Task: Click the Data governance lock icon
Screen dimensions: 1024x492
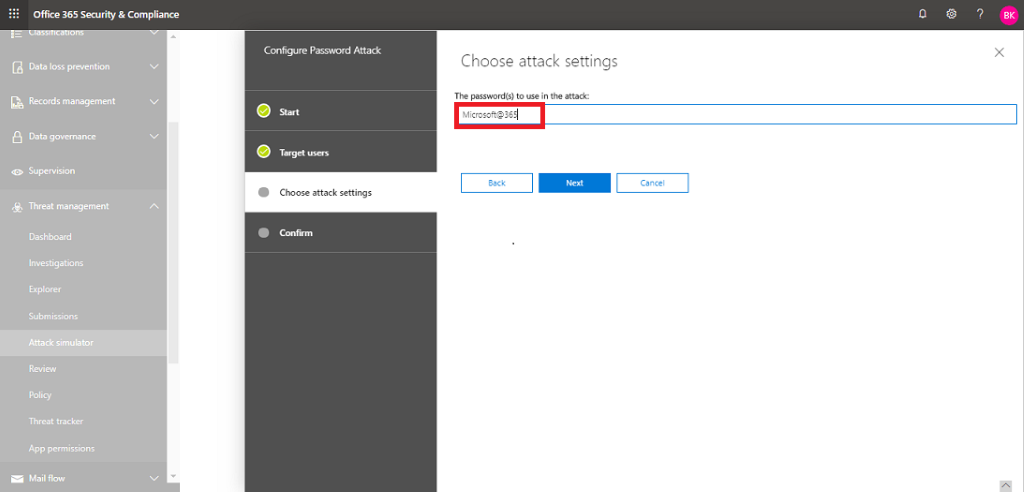Action: click(x=18, y=137)
